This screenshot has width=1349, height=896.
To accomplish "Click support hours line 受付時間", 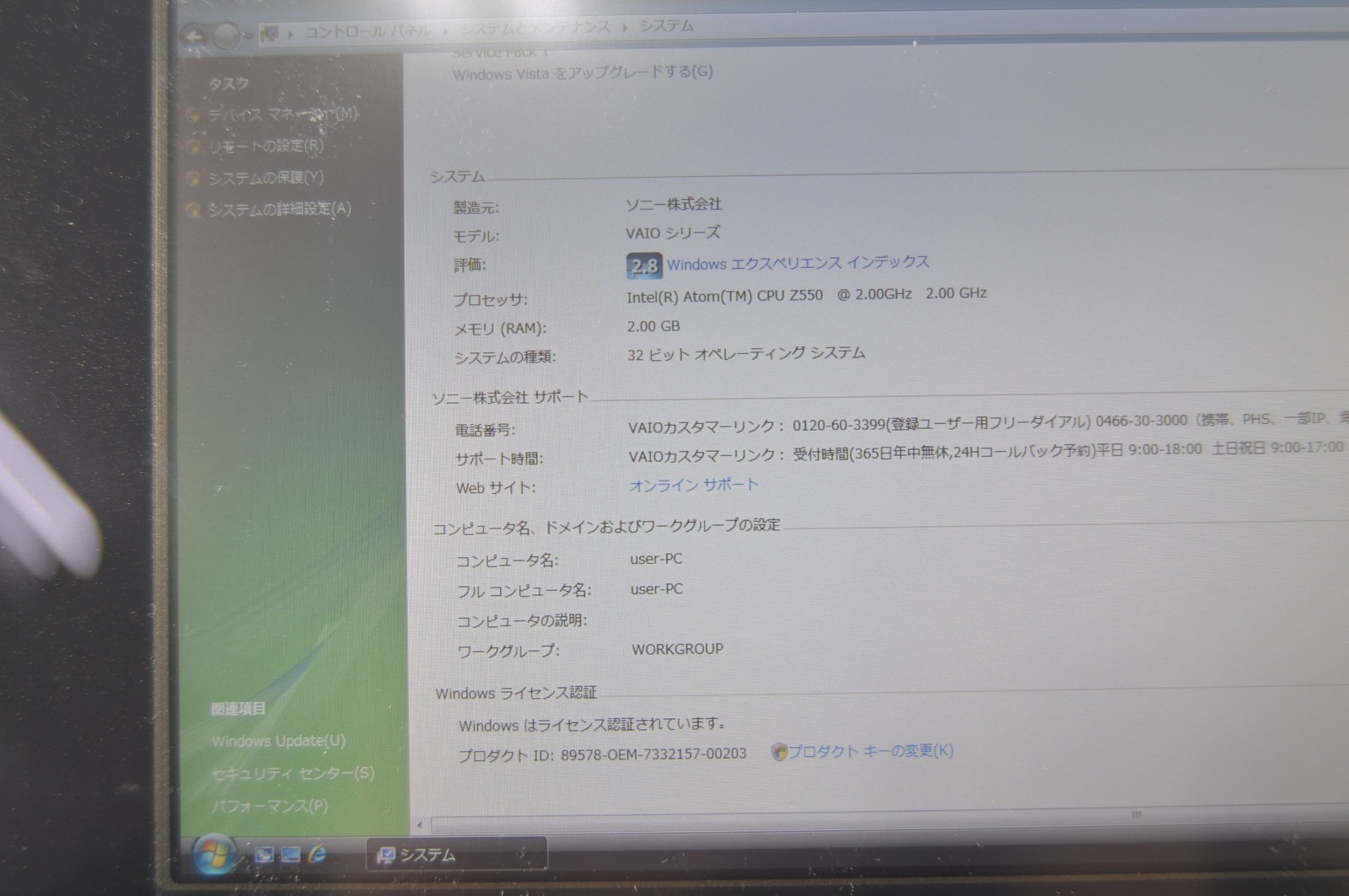I will pos(986,452).
